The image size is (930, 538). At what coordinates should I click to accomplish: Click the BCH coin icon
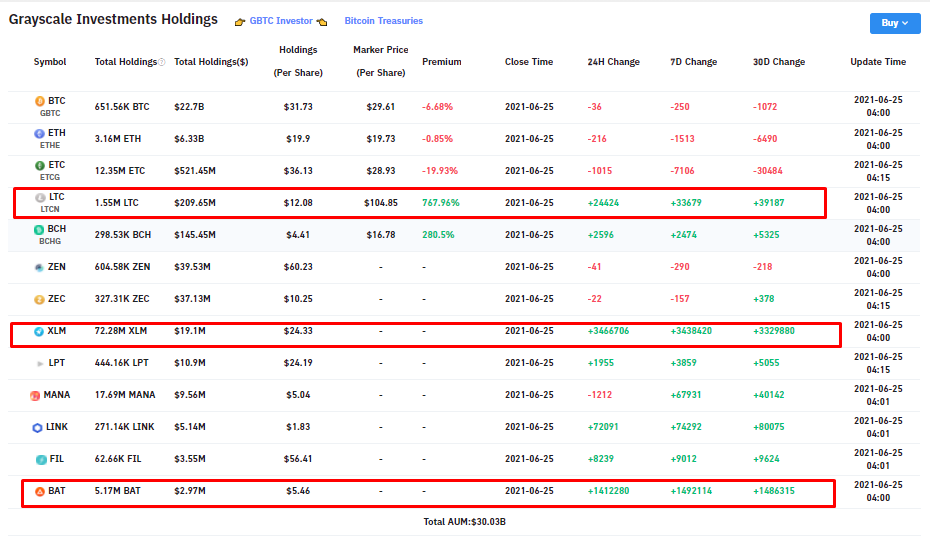click(x=39, y=230)
